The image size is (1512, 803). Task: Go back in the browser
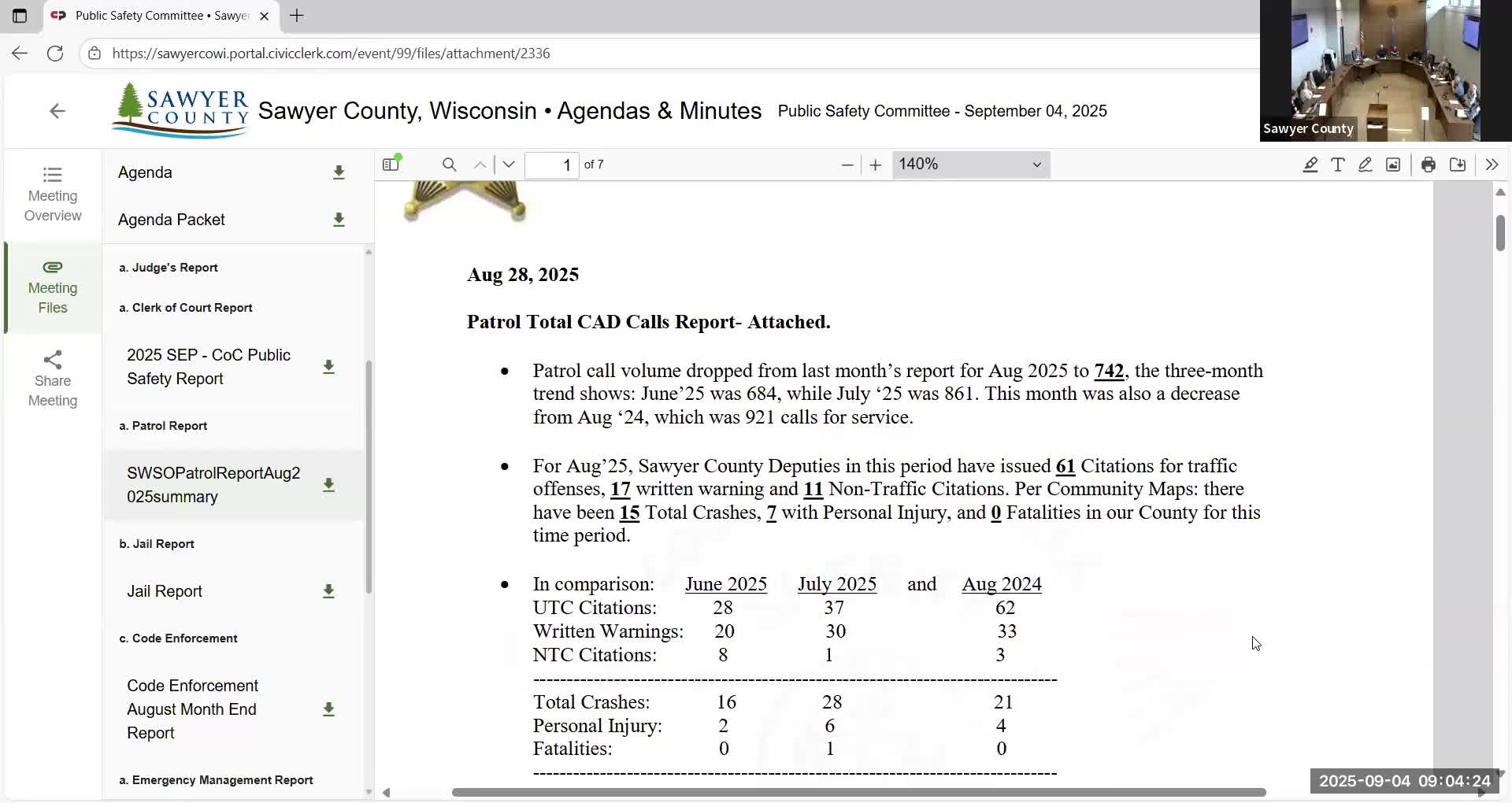click(x=20, y=54)
